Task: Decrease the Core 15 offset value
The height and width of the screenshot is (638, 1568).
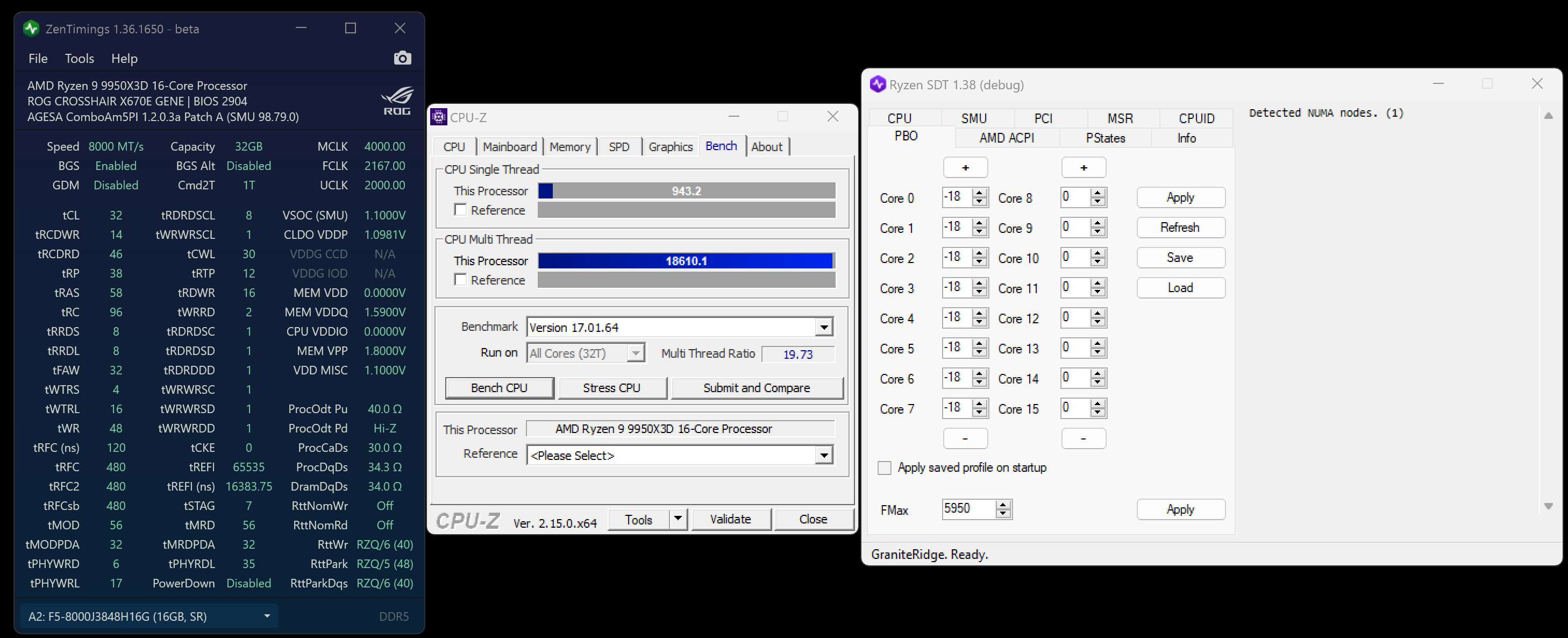Action: [x=1097, y=413]
